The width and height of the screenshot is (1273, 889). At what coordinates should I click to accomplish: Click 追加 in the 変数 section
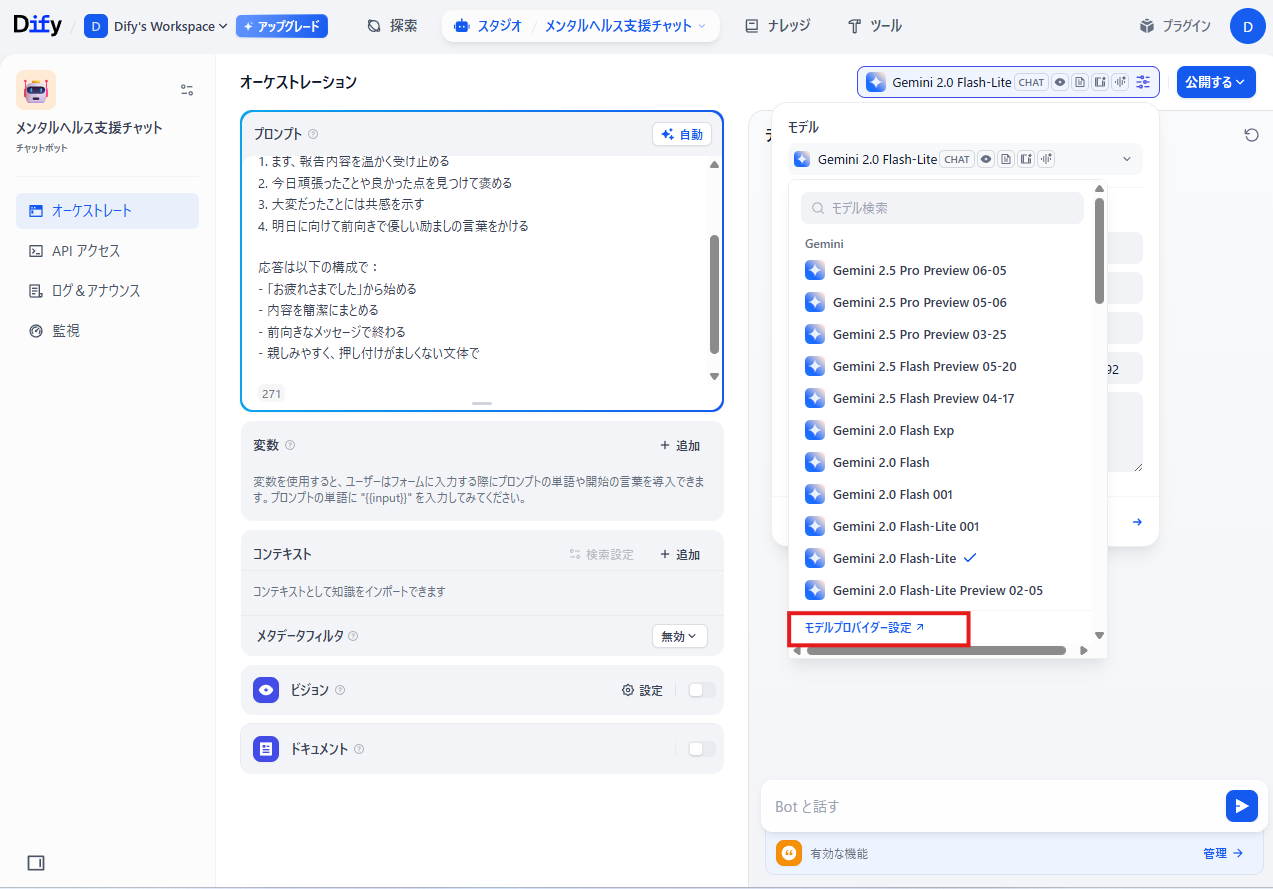point(680,446)
